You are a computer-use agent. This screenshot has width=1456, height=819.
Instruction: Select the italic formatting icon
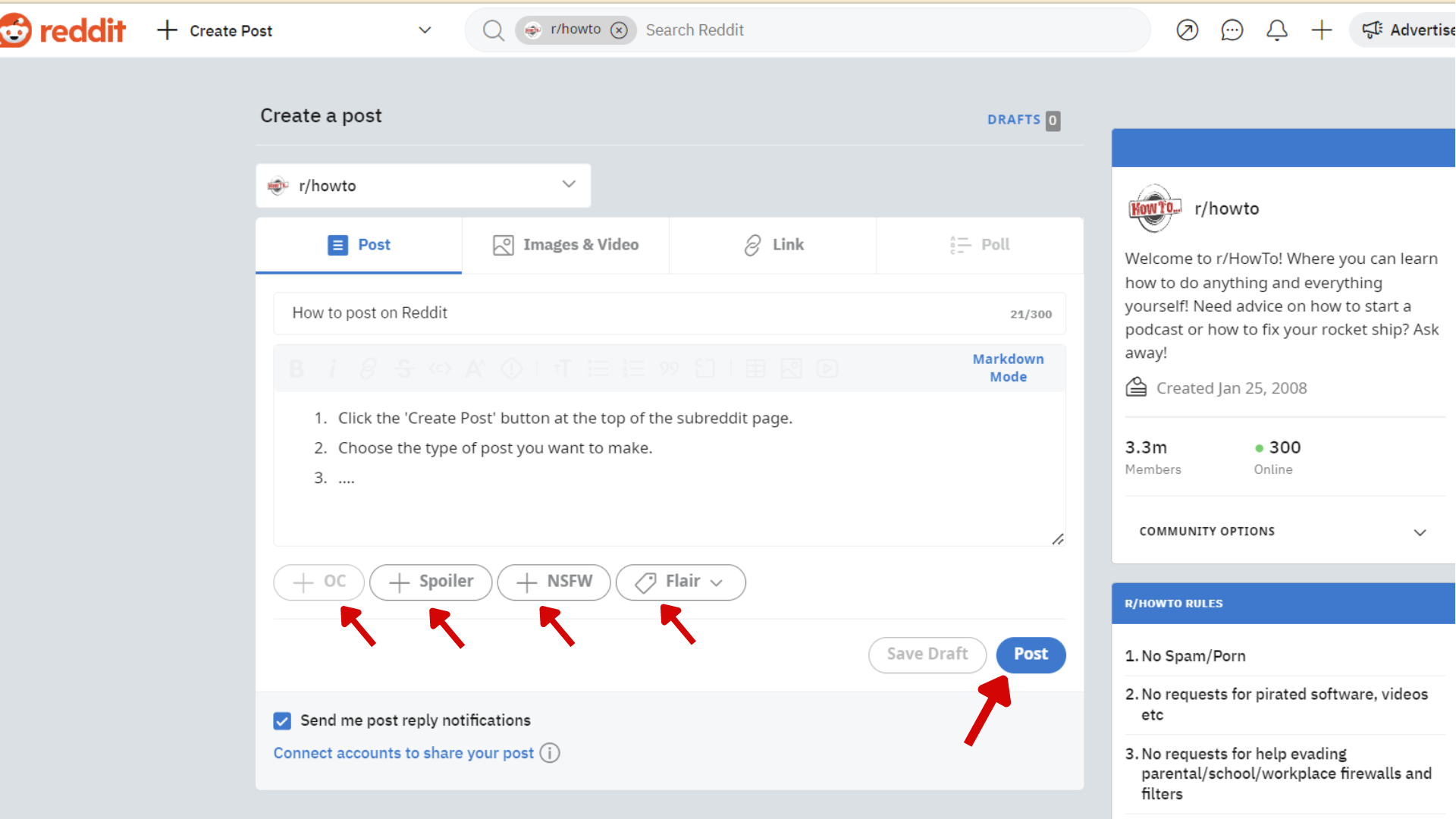click(x=332, y=369)
